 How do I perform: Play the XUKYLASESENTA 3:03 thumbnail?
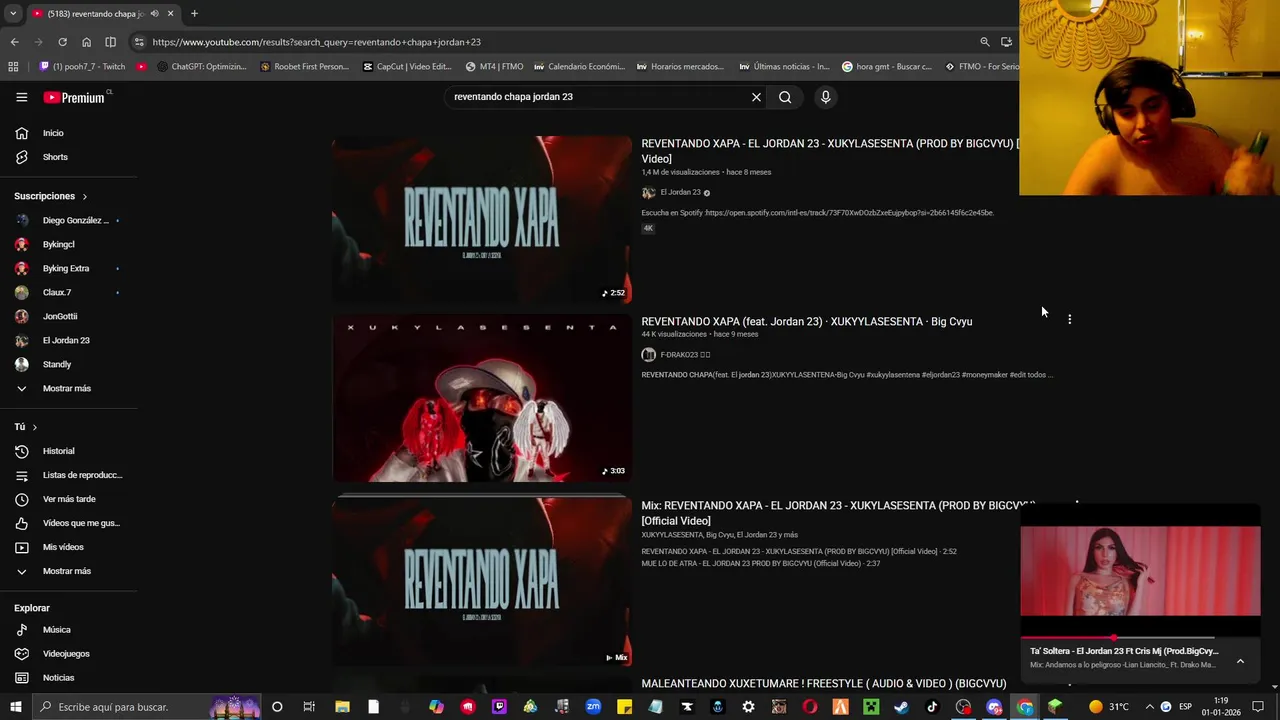coord(482,399)
